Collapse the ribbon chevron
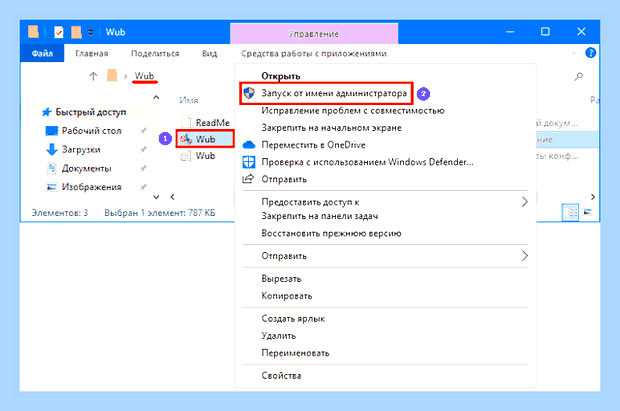620x411 pixels. pyautogui.click(x=573, y=53)
